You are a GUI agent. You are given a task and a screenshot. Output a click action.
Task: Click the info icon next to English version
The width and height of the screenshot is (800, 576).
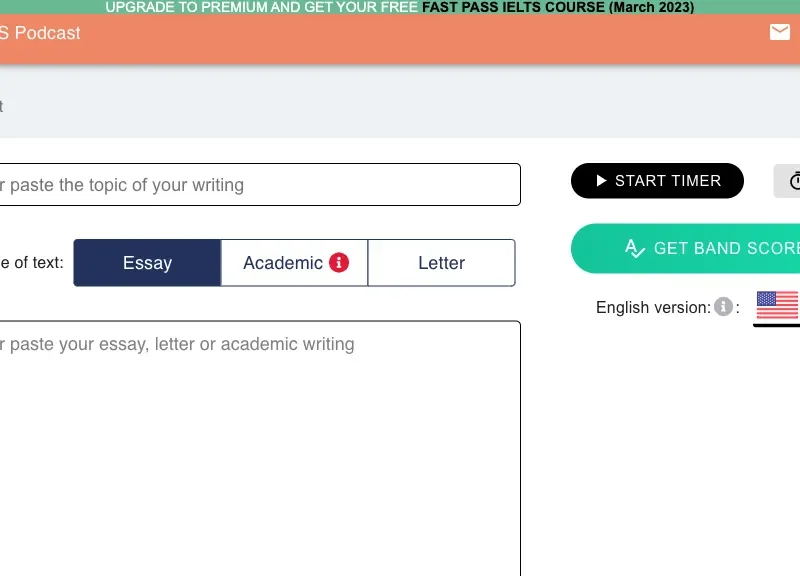[722, 307]
